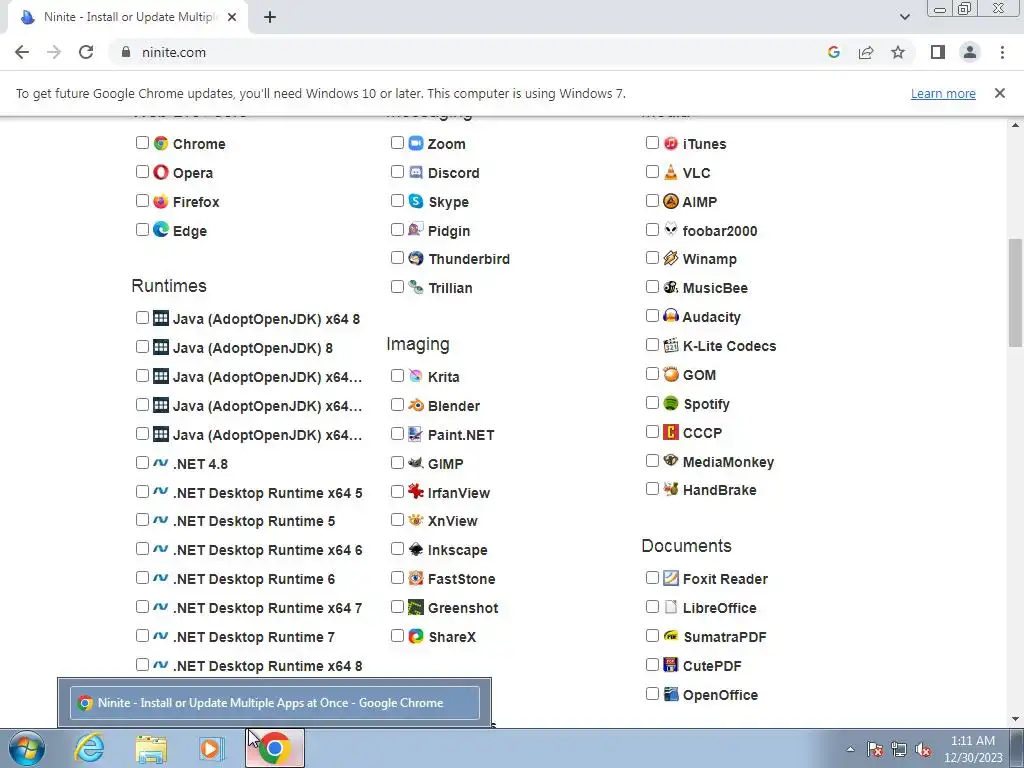The height and width of the screenshot is (768, 1024).
Task: Enable the .NET Desktop Runtime x64 8 checkbox
Action: click(142, 665)
